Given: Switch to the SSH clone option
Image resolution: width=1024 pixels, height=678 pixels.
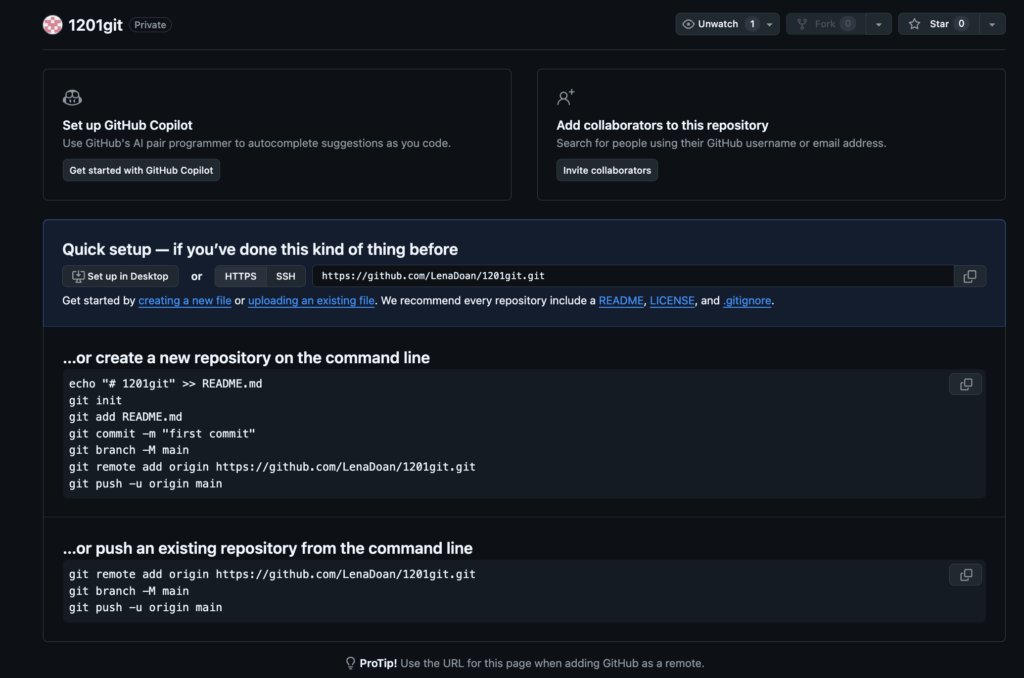Looking at the screenshot, I should tap(285, 276).
